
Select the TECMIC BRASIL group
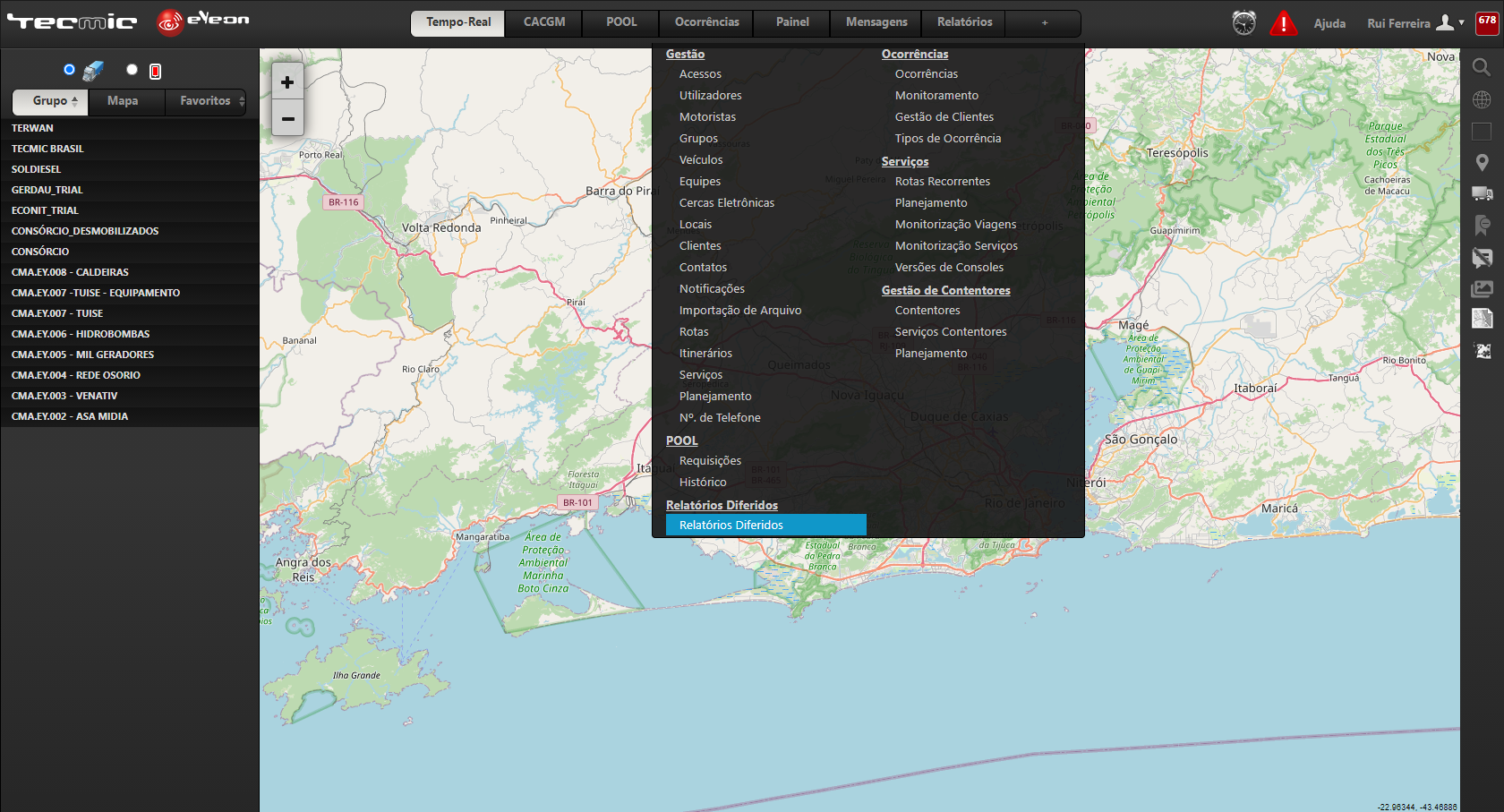tap(130, 149)
